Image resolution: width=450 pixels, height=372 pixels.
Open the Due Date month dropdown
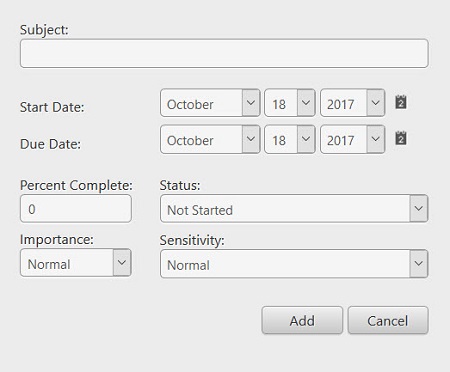coord(210,139)
